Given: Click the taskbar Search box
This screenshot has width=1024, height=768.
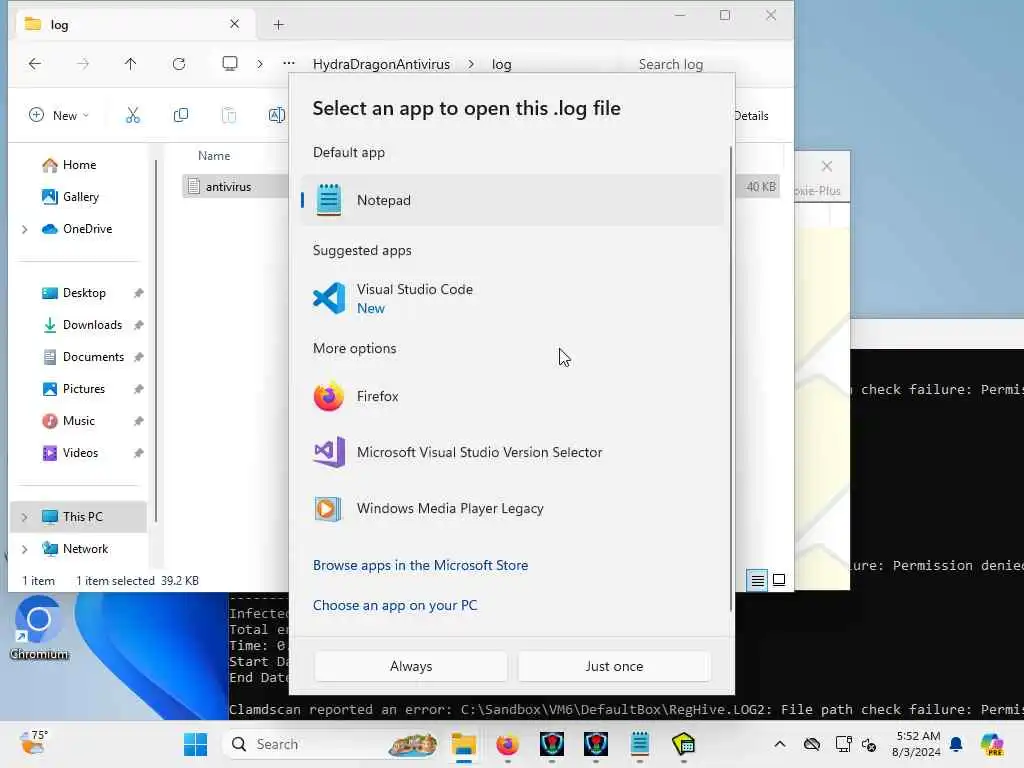Looking at the screenshot, I should pos(331,744).
